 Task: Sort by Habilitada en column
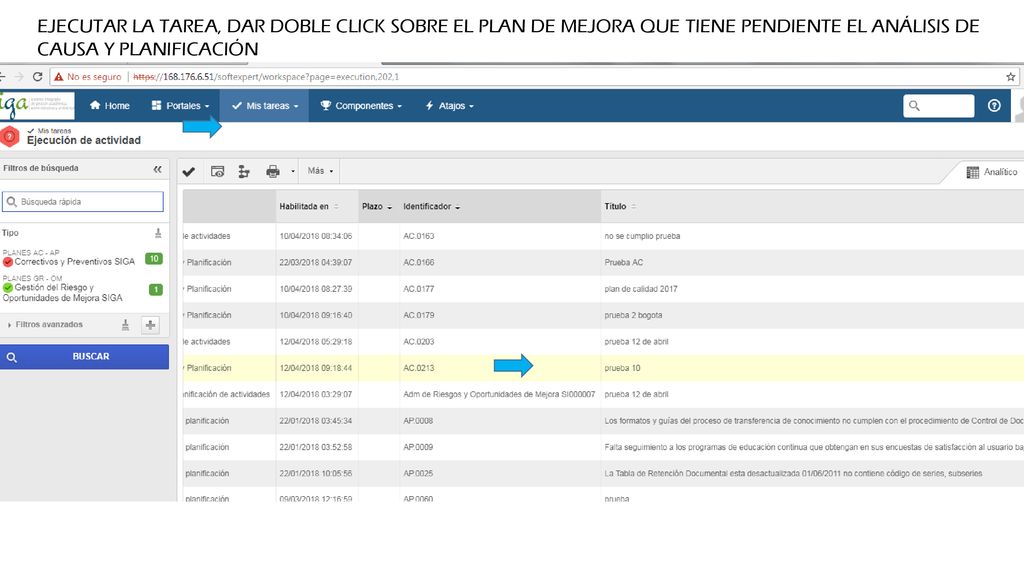(309, 206)
